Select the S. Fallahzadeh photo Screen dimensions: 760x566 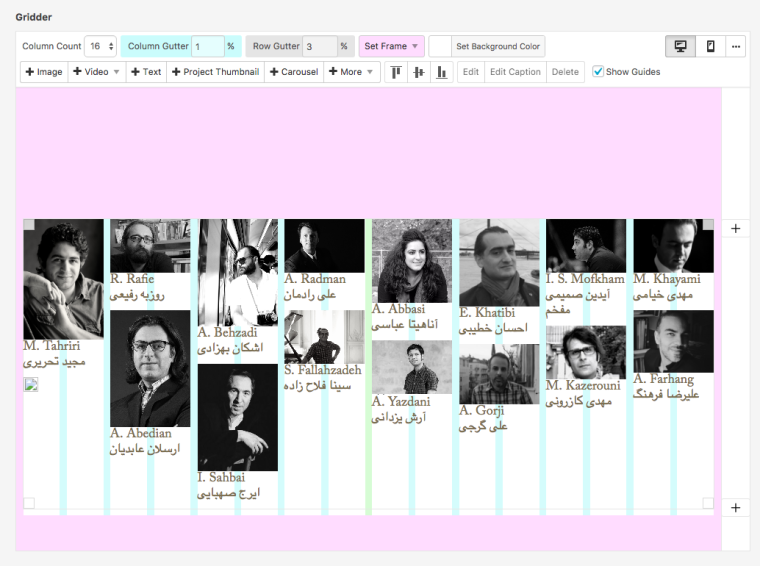tap(324, 337)
